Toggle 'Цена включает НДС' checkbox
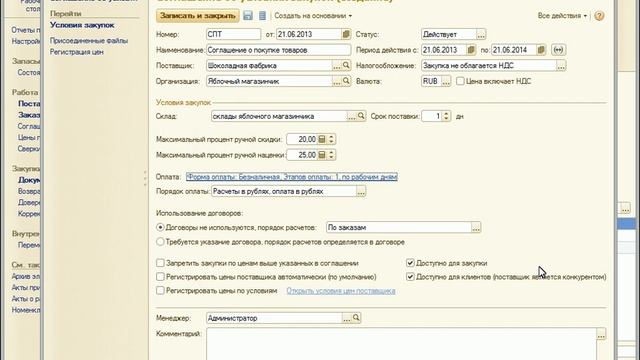Viewport: 640px width, 360px height. pyautogui.click(x=460, y=81)
